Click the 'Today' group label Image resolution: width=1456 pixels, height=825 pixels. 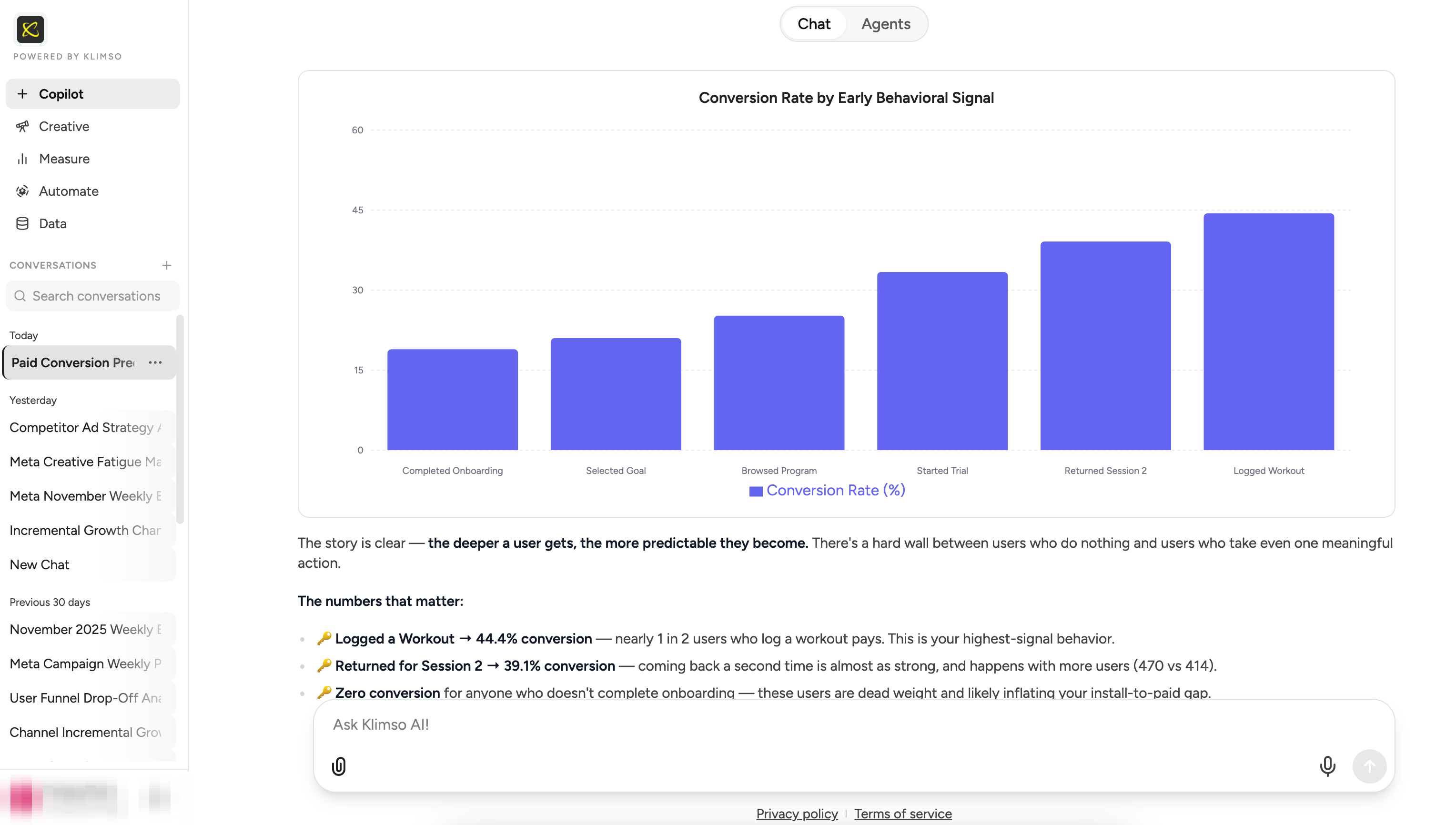pos(23,335)
